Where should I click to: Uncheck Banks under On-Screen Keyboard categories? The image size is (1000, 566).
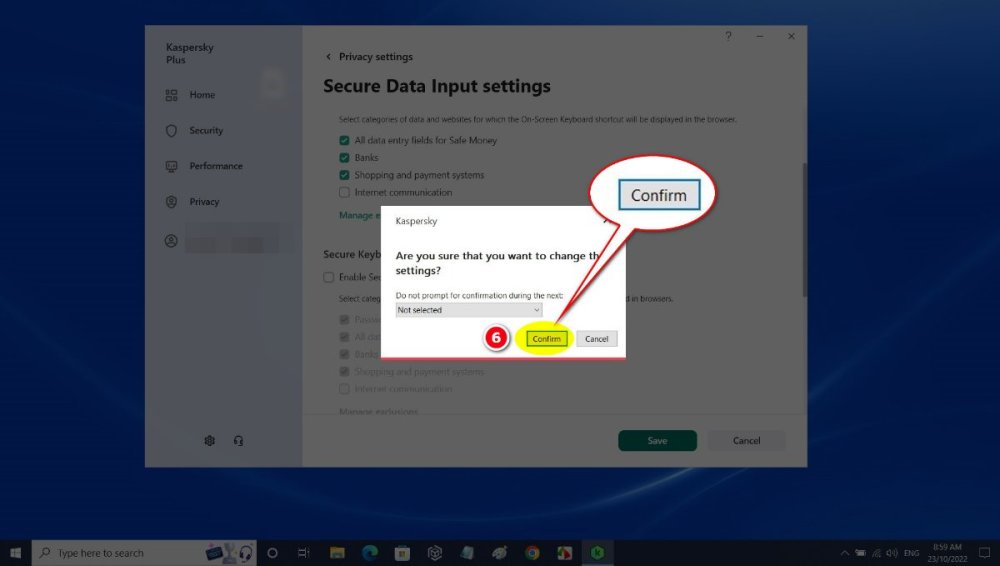coord(344,158)
